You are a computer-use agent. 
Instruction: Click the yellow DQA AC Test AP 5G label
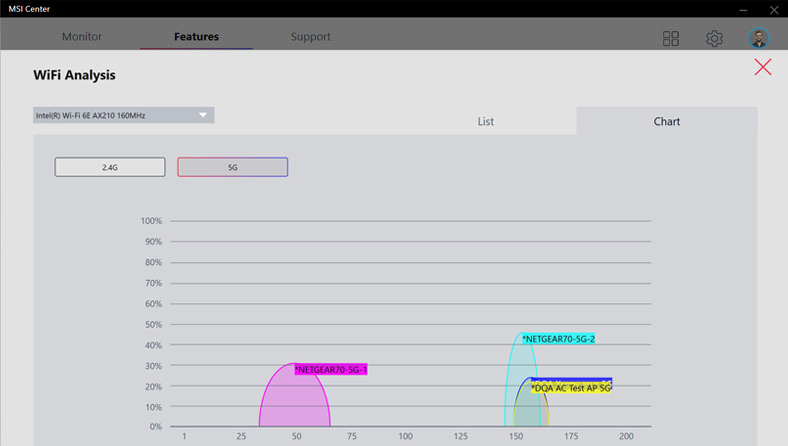click(x=571, y=388)
